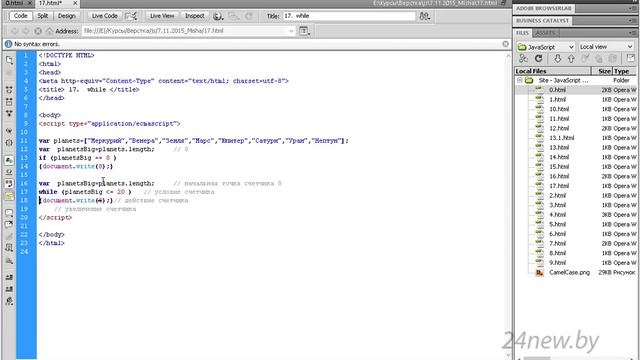Click the Stop loading icon
The image size is (640, 360).
tap(38, 31)
